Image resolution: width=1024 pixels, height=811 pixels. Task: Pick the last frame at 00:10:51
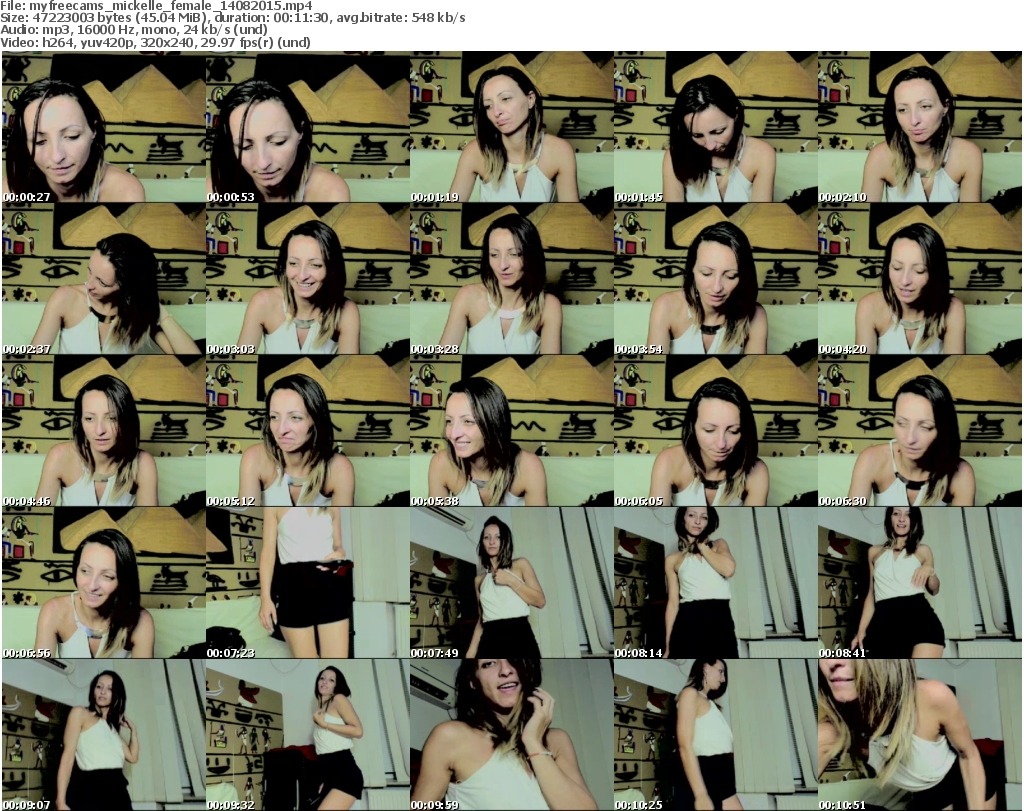[920, 735]
